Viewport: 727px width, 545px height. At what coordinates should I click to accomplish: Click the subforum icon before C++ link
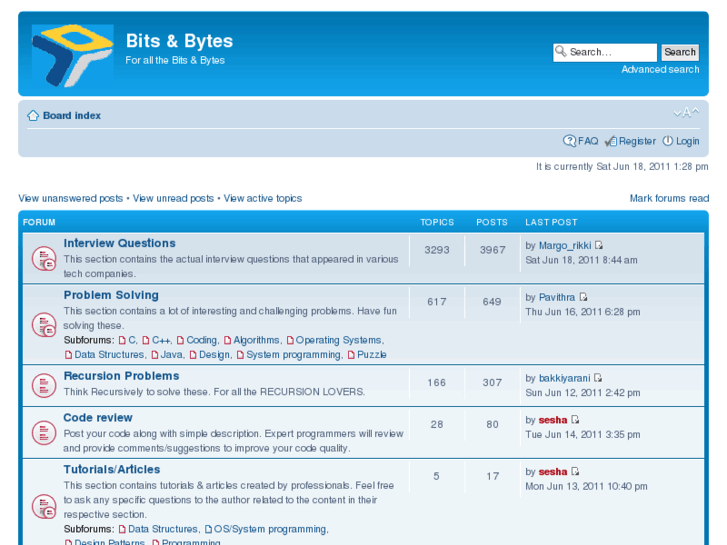pyautogui.click(x=146, y=340)
